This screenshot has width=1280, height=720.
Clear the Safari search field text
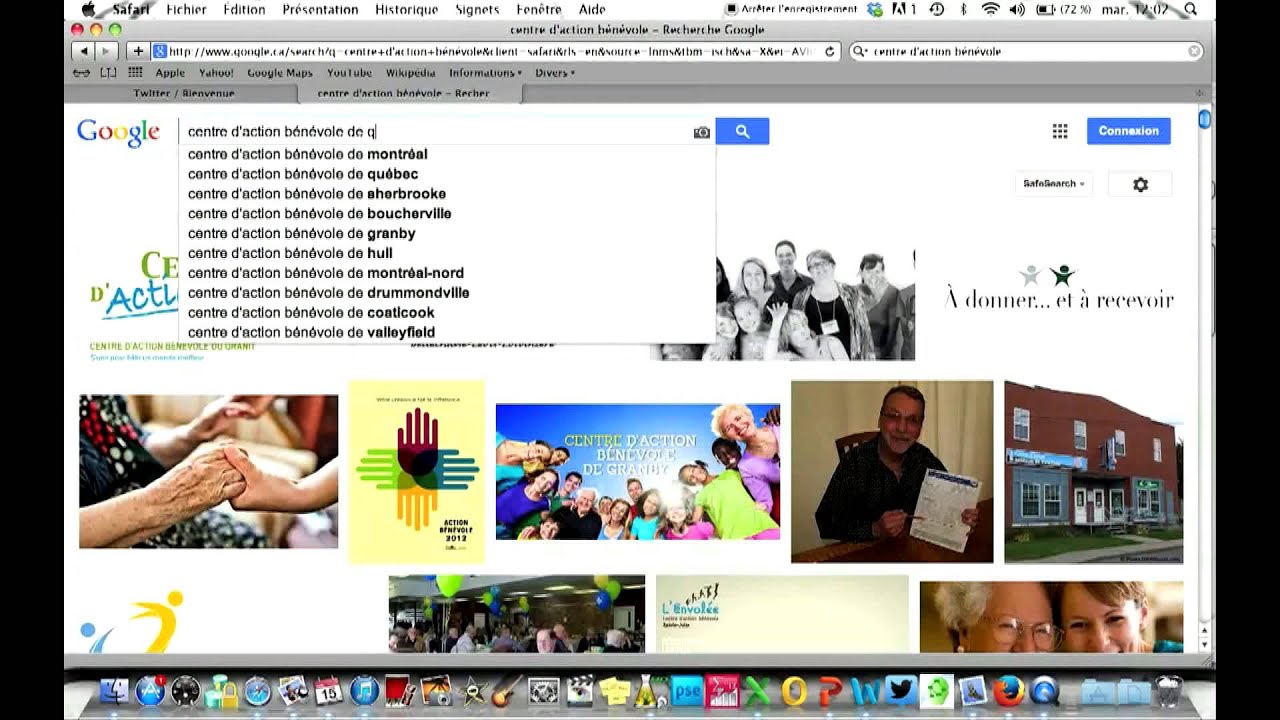[1194, 51]
